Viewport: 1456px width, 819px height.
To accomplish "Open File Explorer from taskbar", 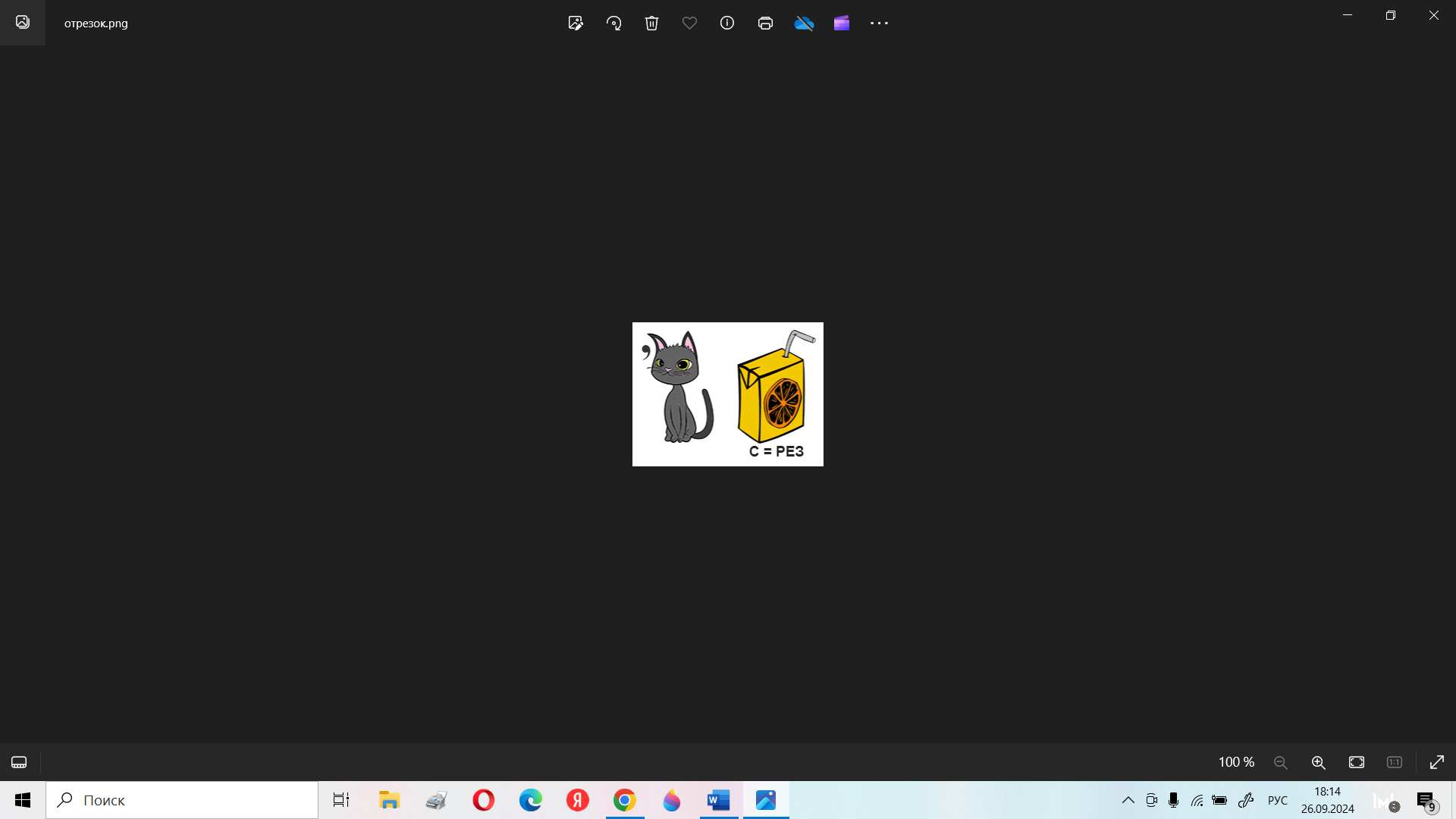I will tap(389, 800).
